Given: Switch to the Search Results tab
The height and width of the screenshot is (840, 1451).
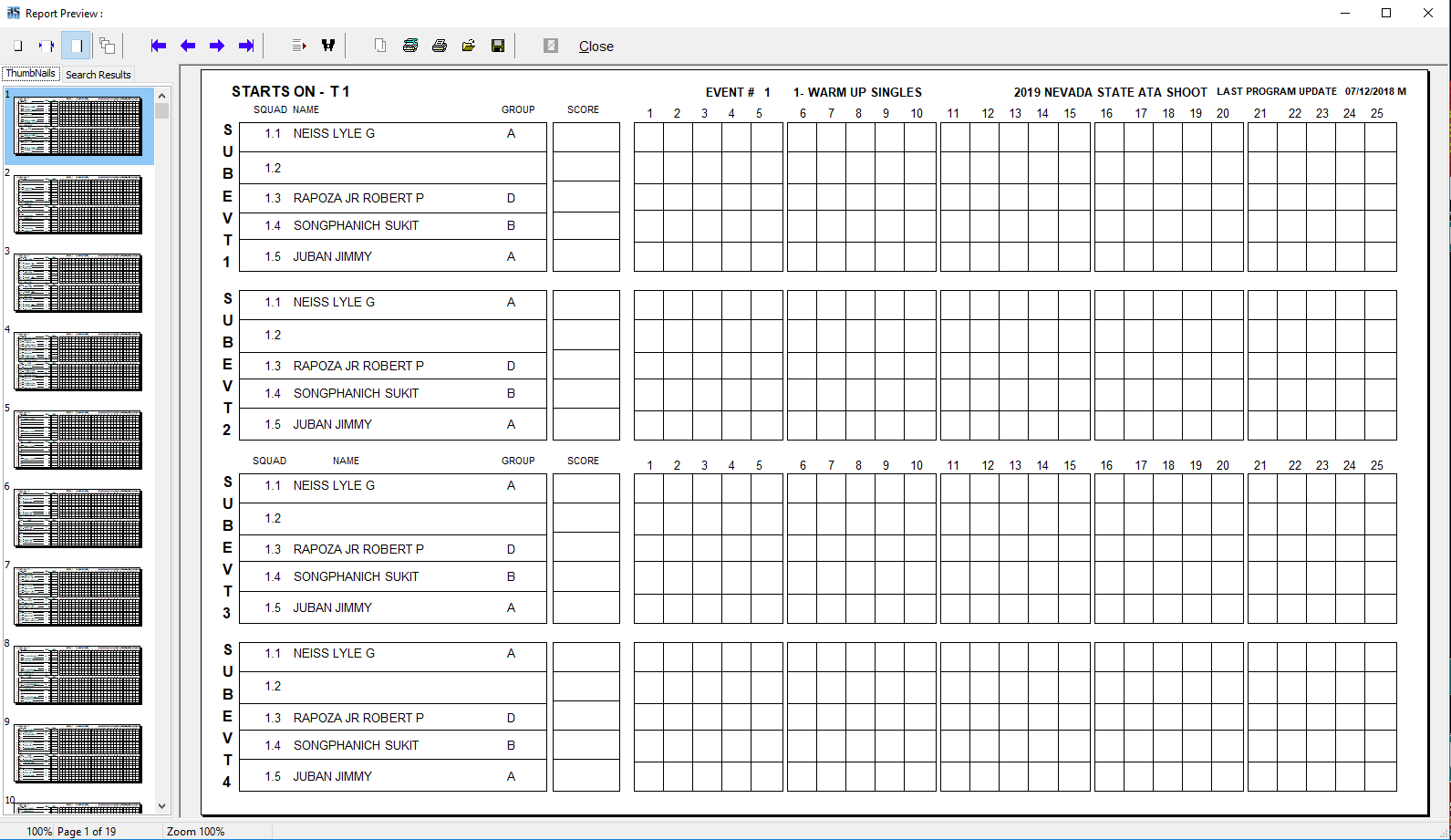Looking at the screenshot, I should (98, 75).
